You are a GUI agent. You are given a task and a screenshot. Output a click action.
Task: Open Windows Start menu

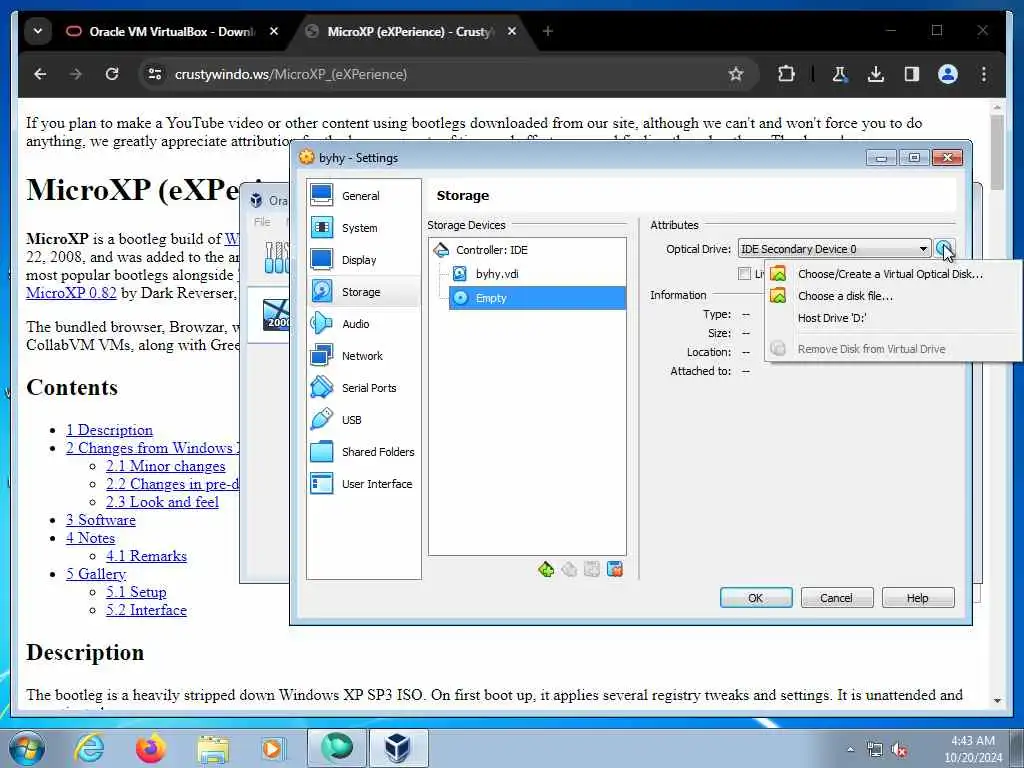point(27,748)
